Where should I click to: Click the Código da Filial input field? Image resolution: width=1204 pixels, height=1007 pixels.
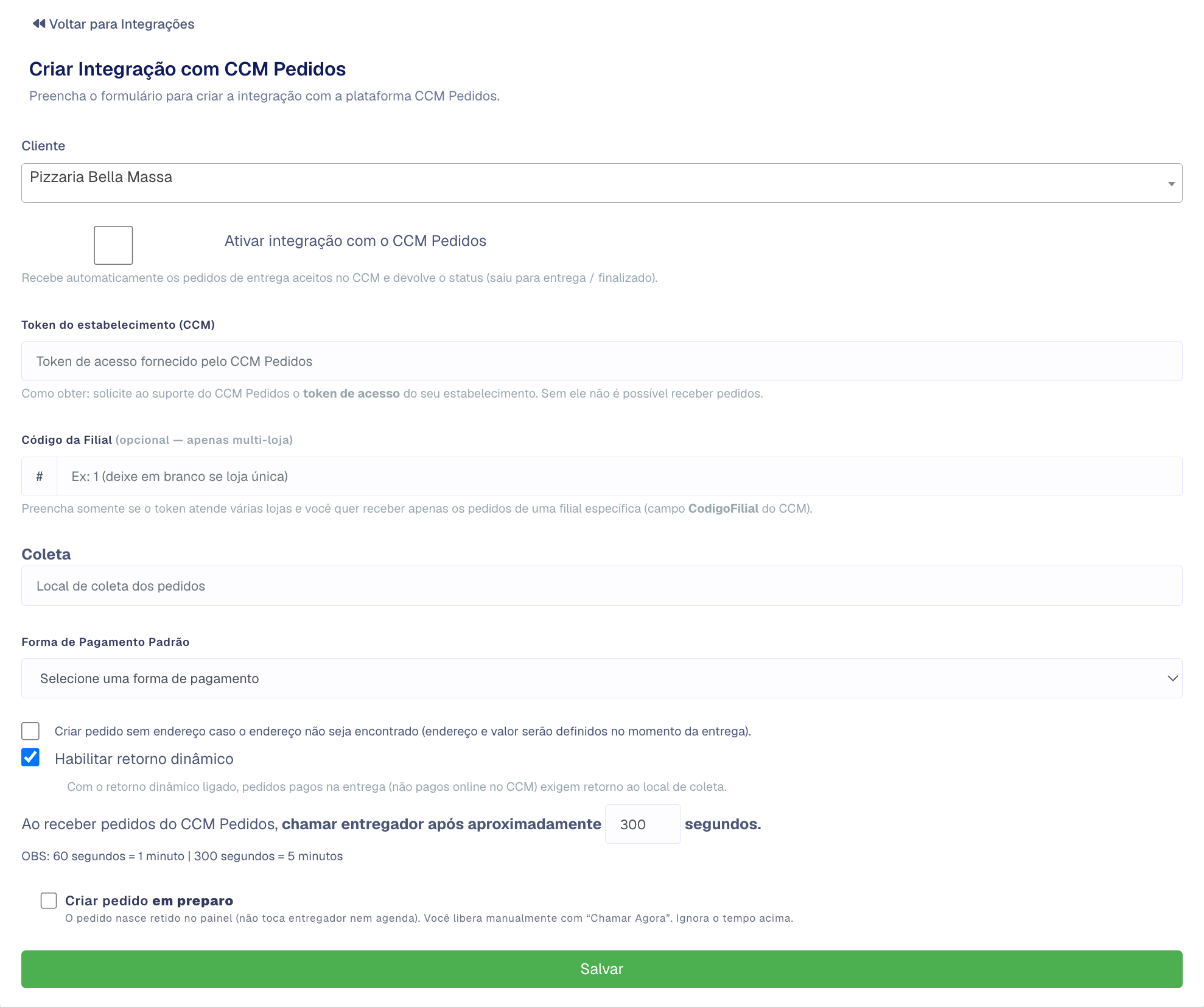click(x=619, y=476)
